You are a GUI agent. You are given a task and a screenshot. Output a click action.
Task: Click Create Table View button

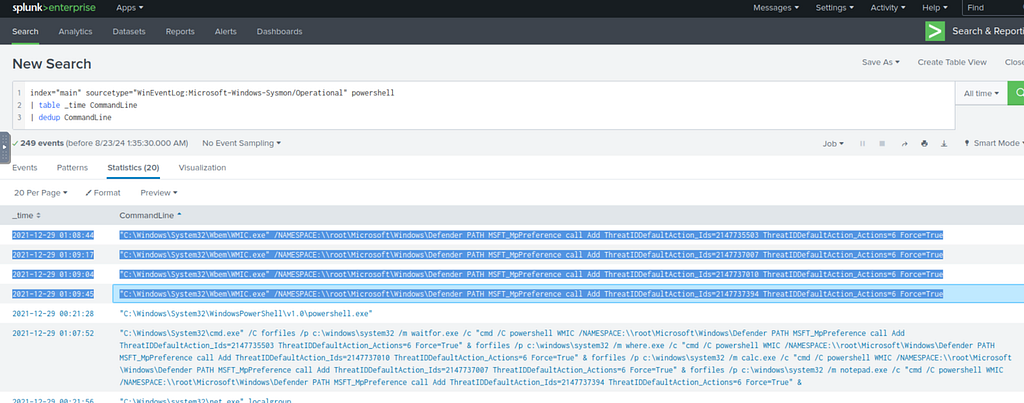(952, 62)
